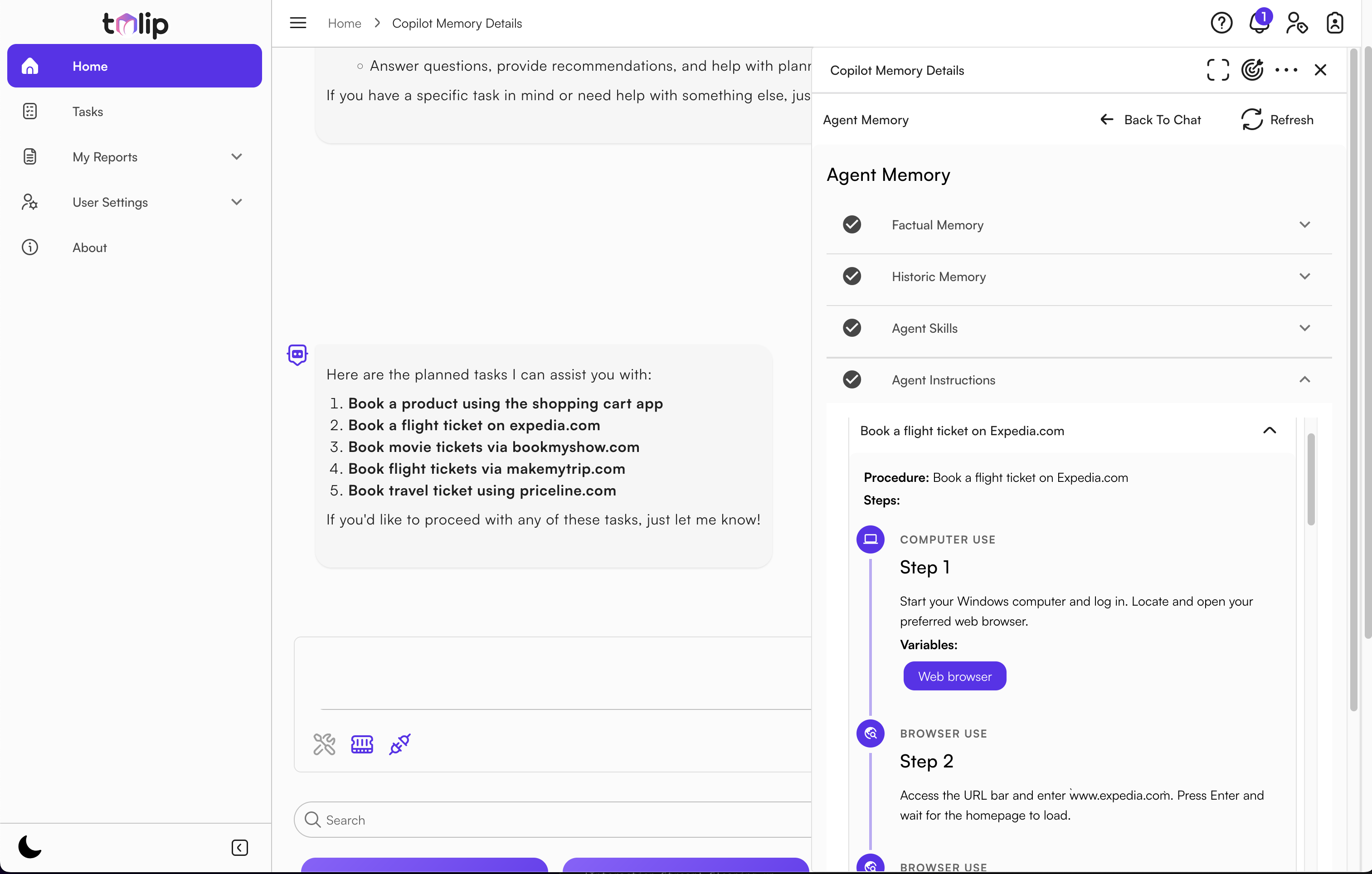Click the search magnifier icon

(312, 819)
